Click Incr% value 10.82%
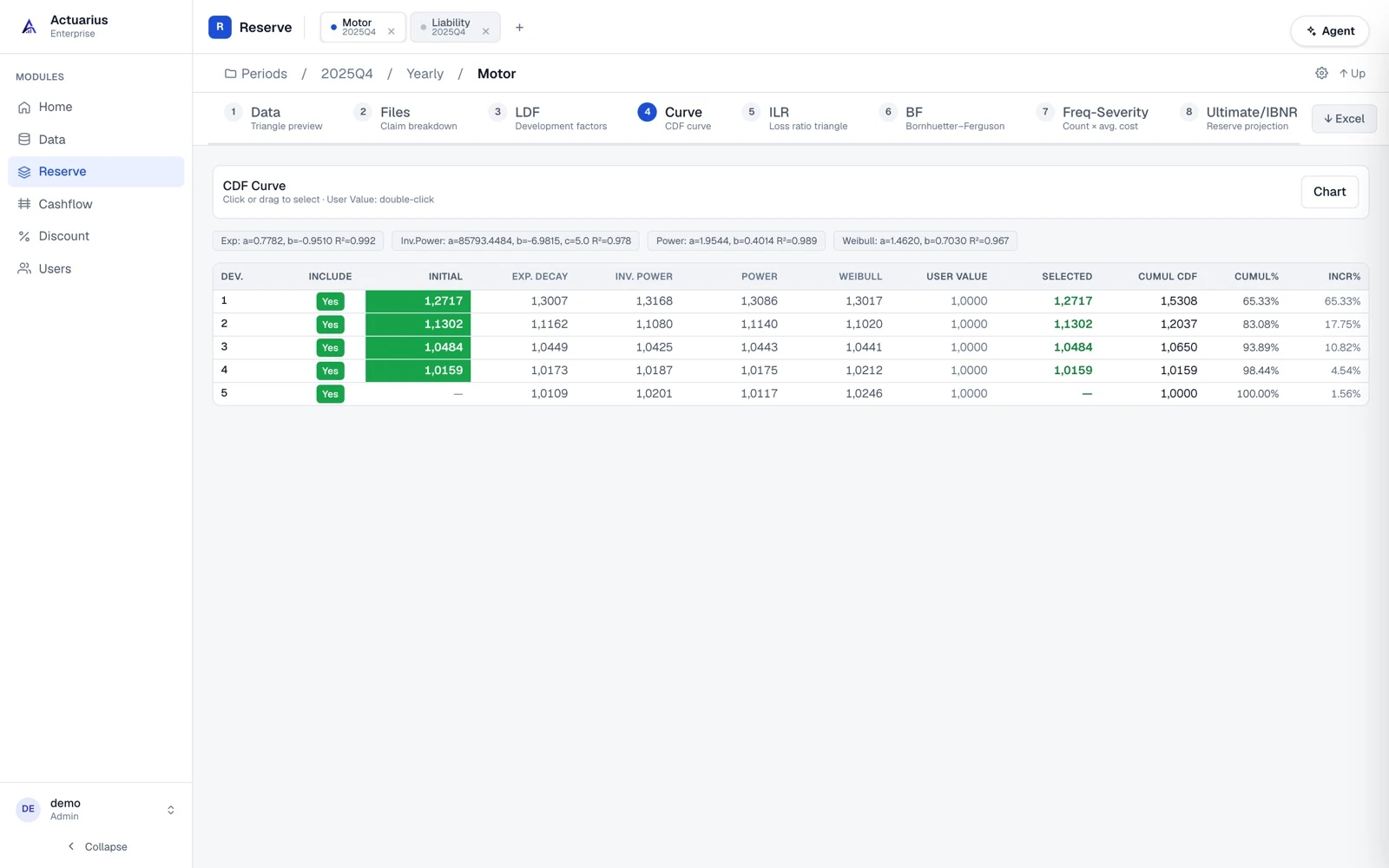Viewport: 1389px width, 868px height. pos(1342,347)
